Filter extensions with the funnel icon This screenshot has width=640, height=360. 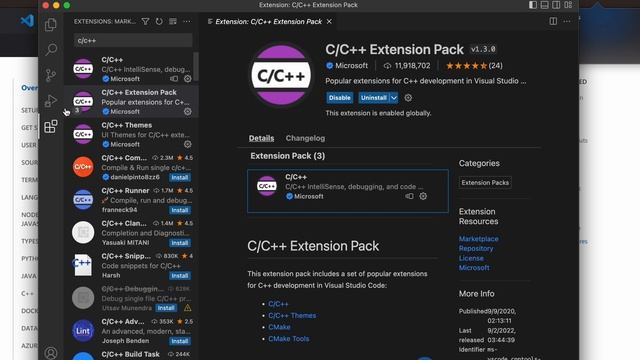(x=145, y=22)
